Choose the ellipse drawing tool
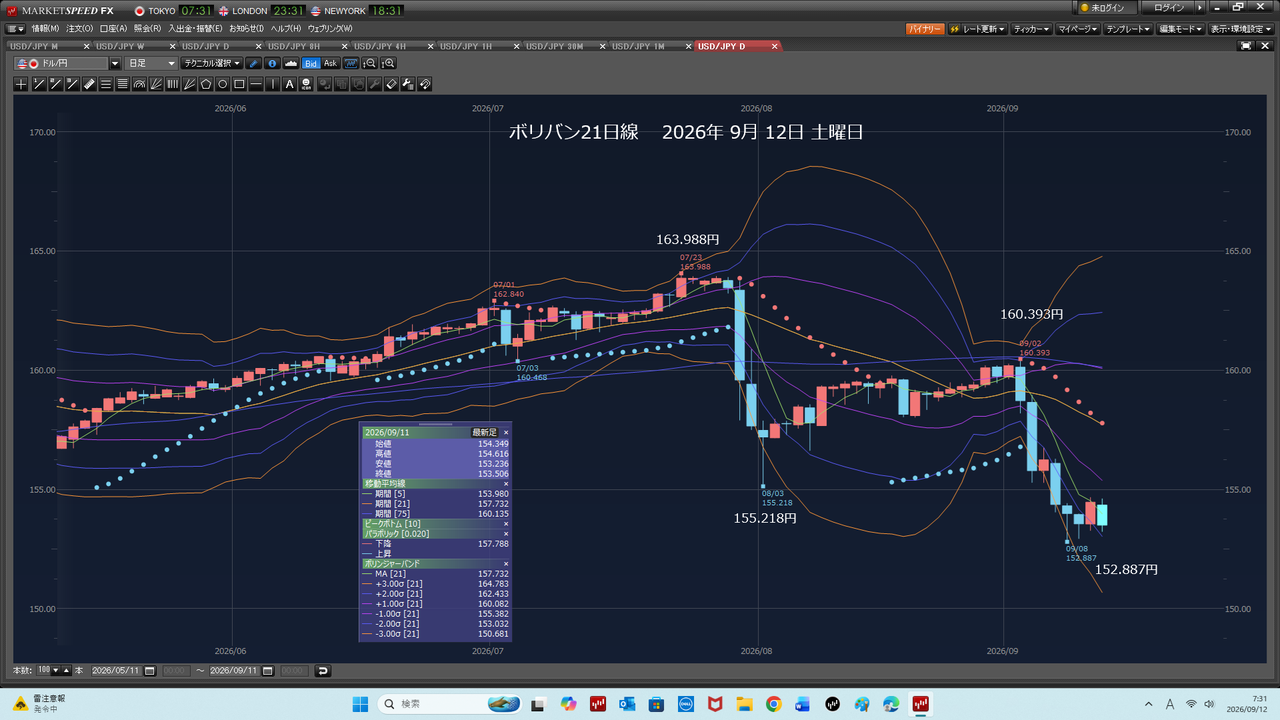Image resolution: width=1280 pixels, height=720 pixels. [223, 84]
